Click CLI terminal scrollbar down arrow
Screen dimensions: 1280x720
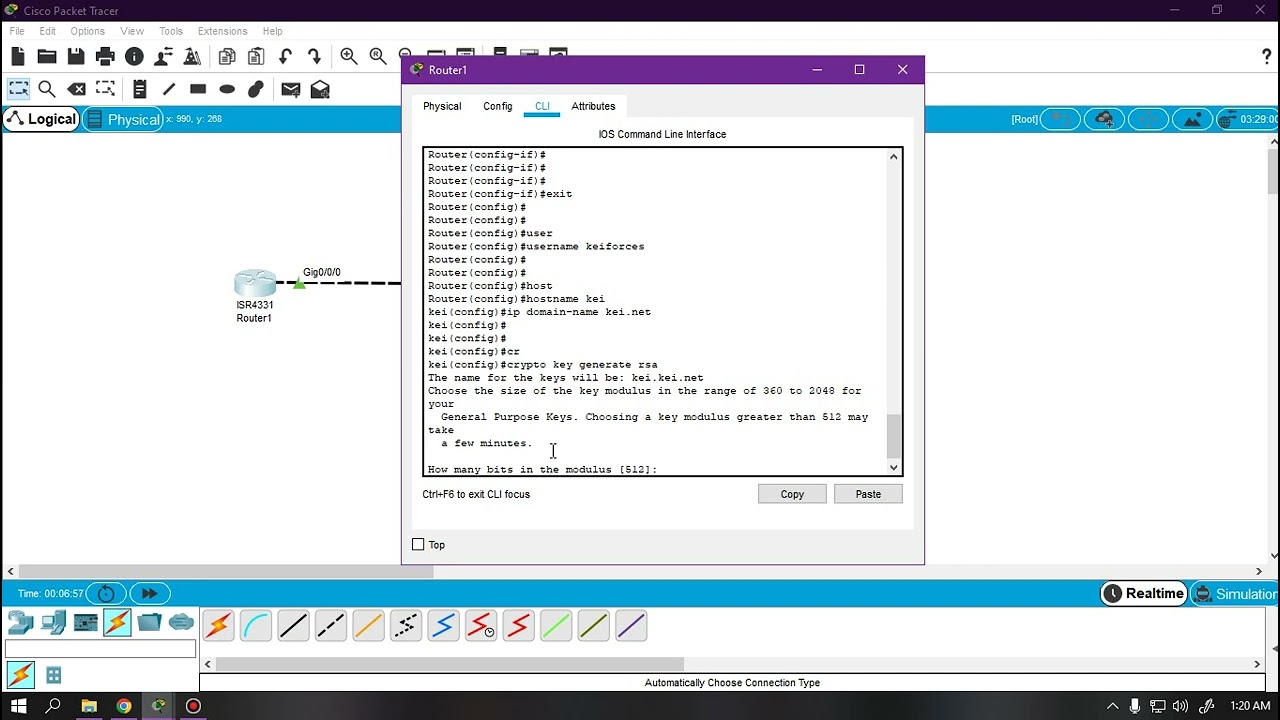(894, 467)
